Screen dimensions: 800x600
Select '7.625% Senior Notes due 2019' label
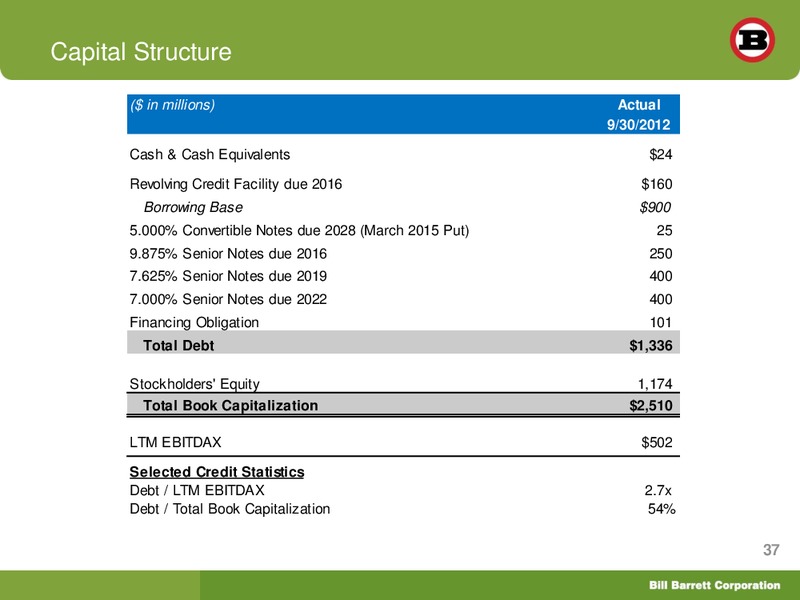click(x=228, y=276)
